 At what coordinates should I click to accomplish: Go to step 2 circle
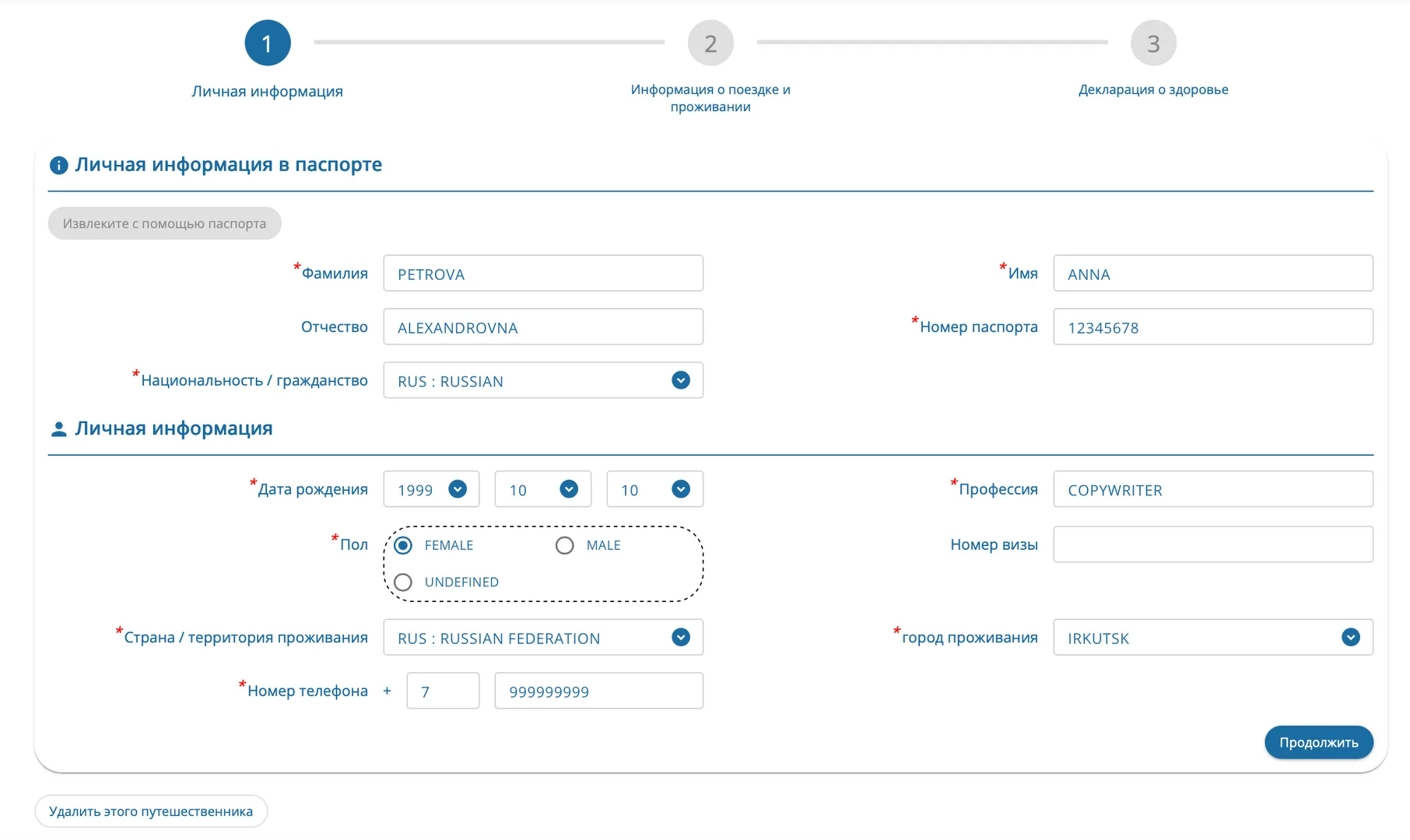(x=710, y=43)
